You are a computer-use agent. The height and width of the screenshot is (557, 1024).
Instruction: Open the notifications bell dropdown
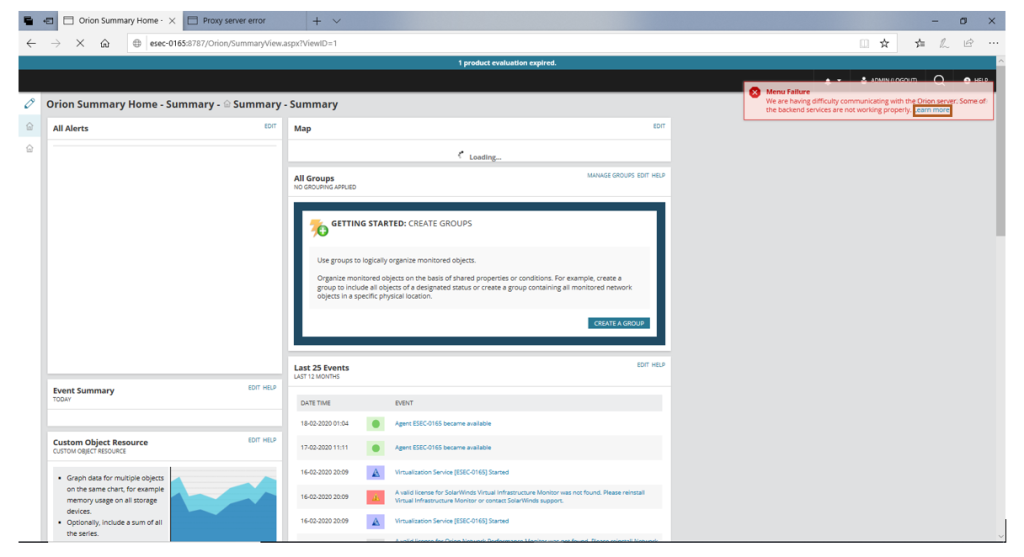coord(833,80)
